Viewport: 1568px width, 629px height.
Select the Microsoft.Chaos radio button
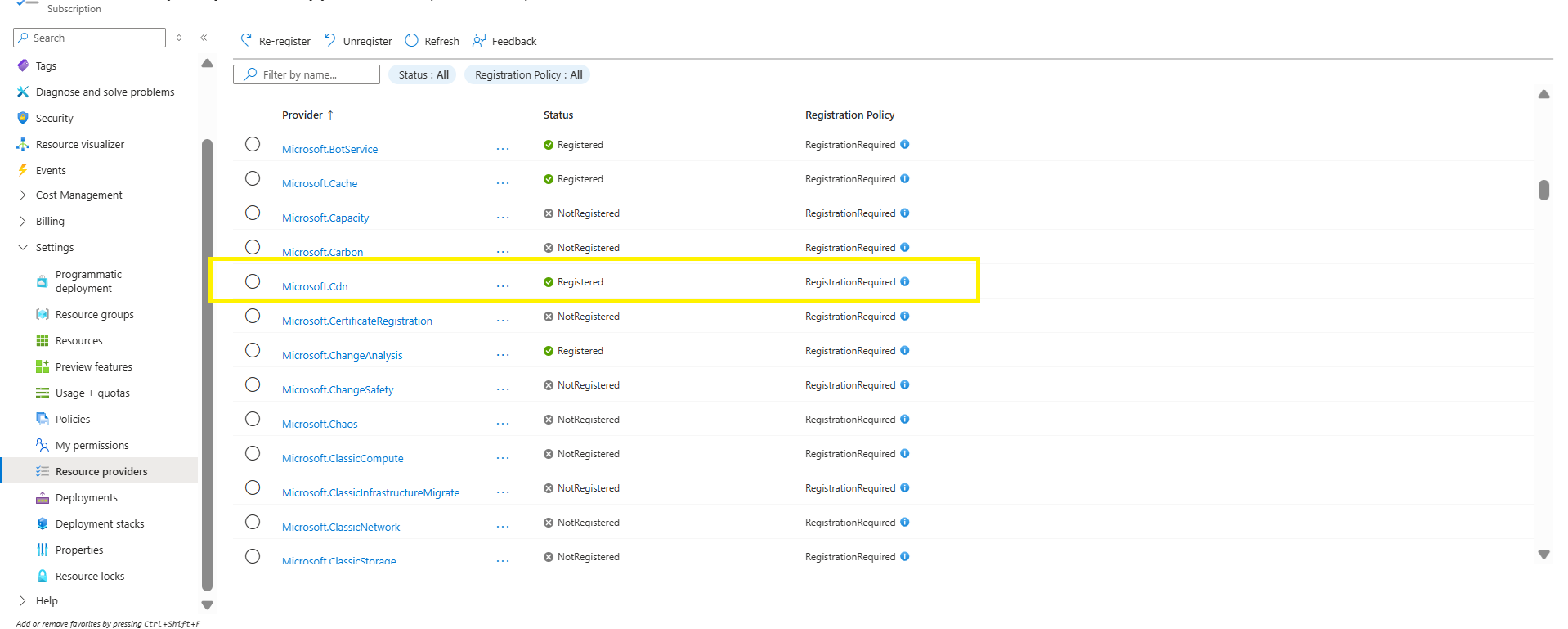coord(253,419)
